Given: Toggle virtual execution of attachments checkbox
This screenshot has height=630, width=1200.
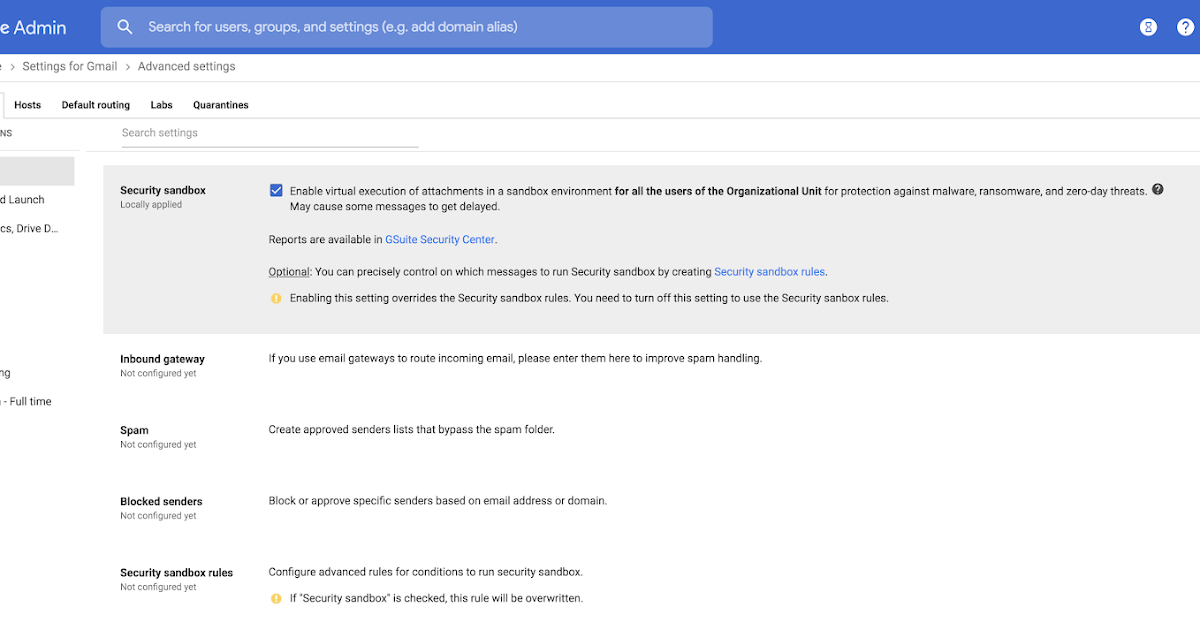Looking at the screenshot, I should 276,190.
